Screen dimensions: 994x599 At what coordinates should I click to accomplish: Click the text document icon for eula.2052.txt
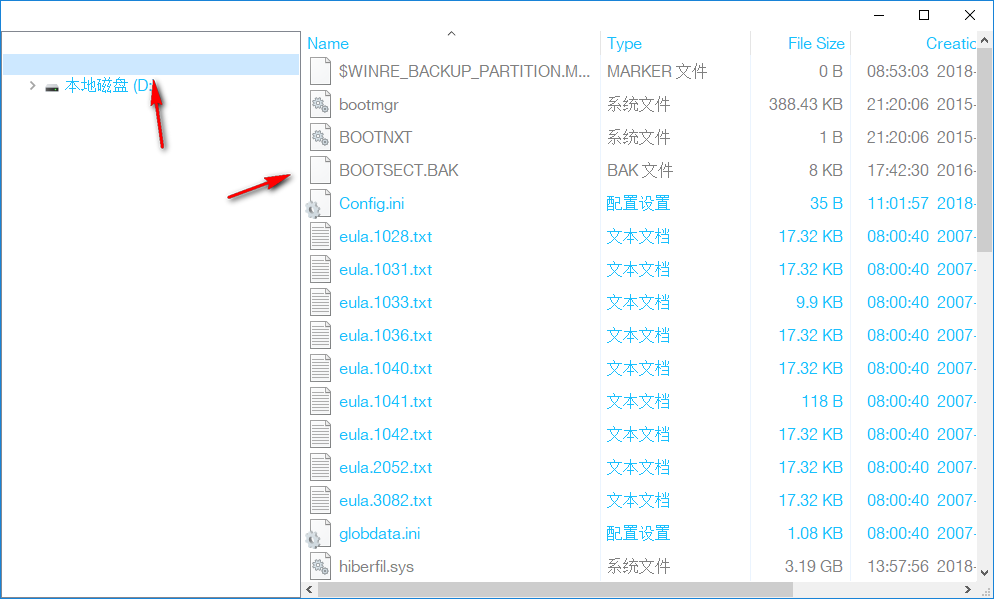click(319, 466)
